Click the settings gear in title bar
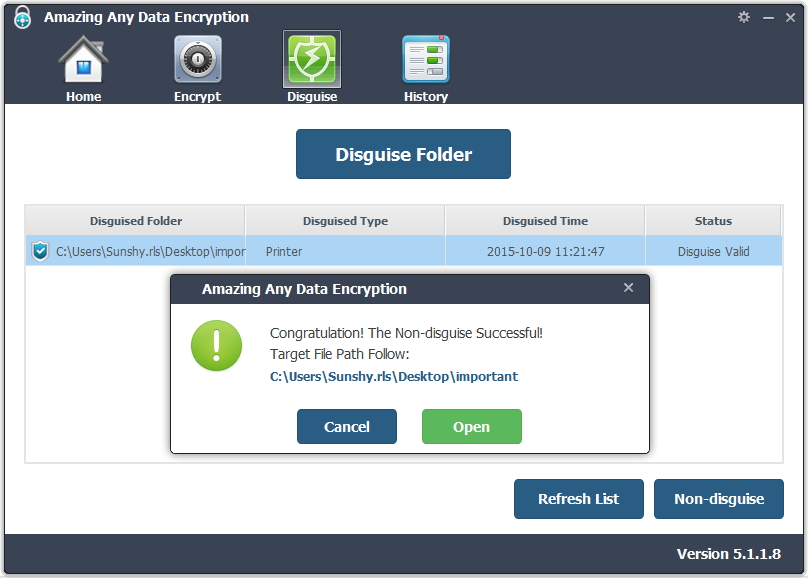Viewport: 808px width, 578px height. point(743,17)
